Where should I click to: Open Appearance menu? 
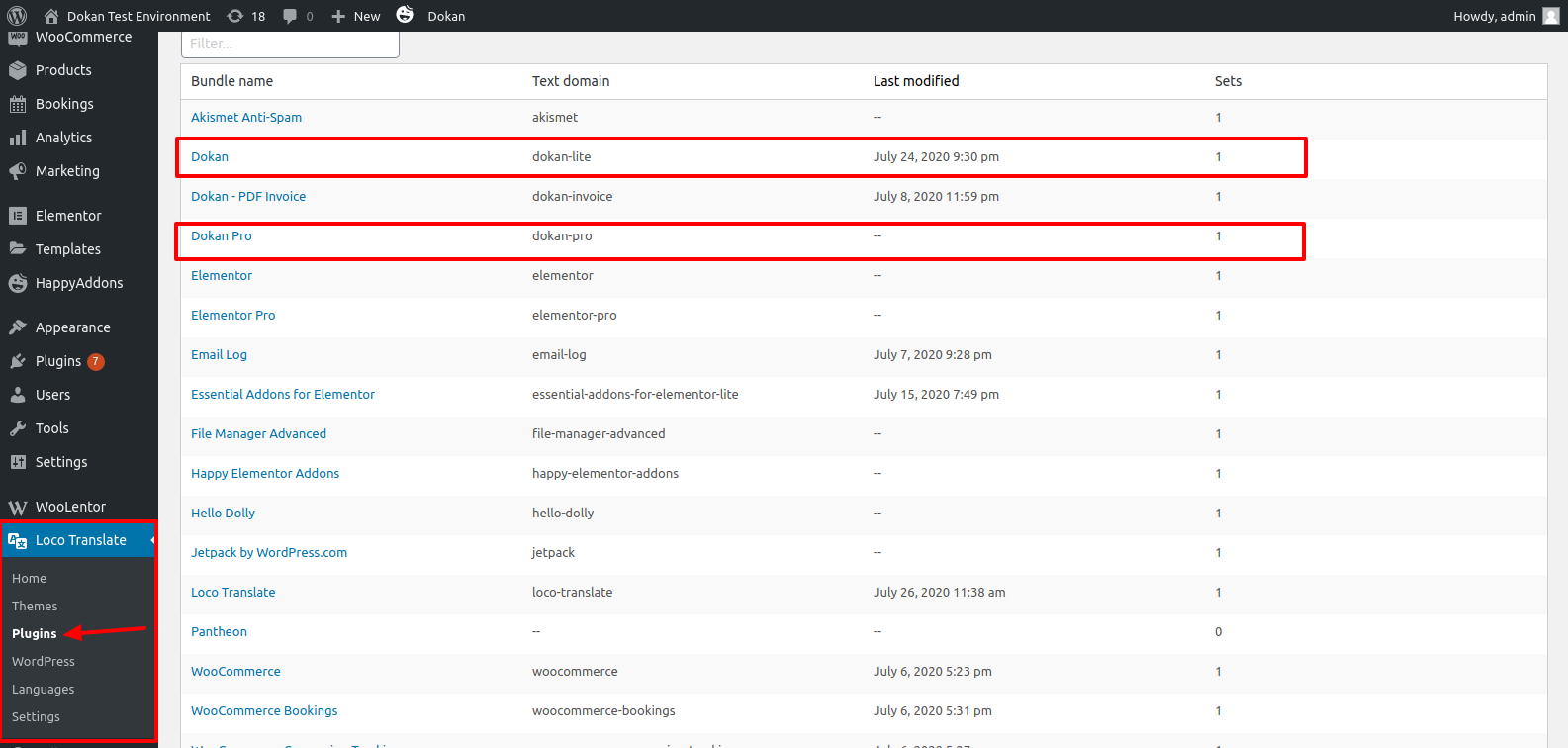tap(73, 327)
